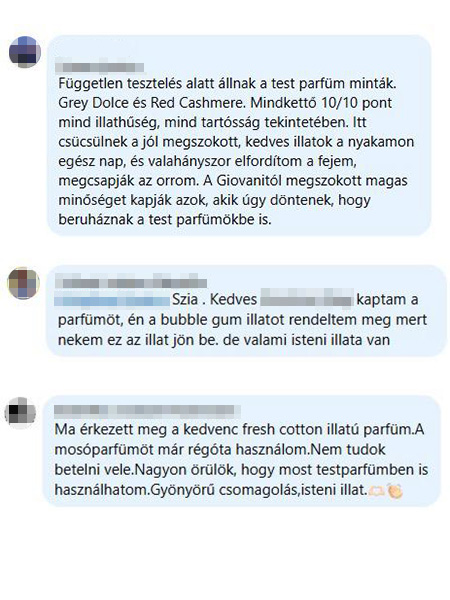Image resolution: width=450 pixels, height=600 pixels.
Task: Select the comment bubble about bubble gum scent
Action: coord(246,311)
